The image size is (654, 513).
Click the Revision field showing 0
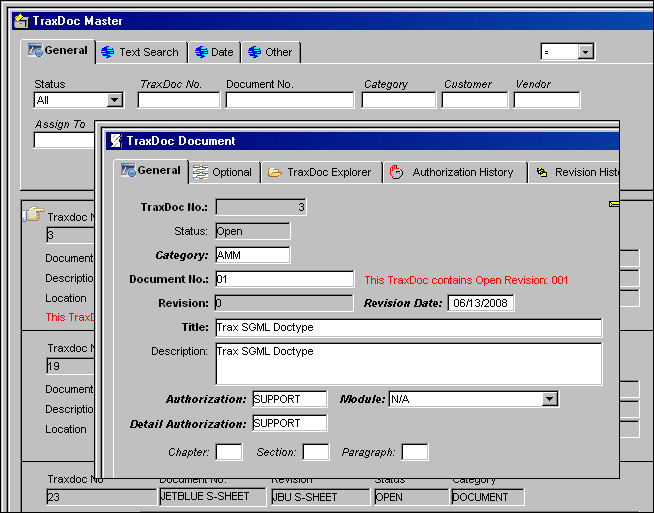point(284,303)
